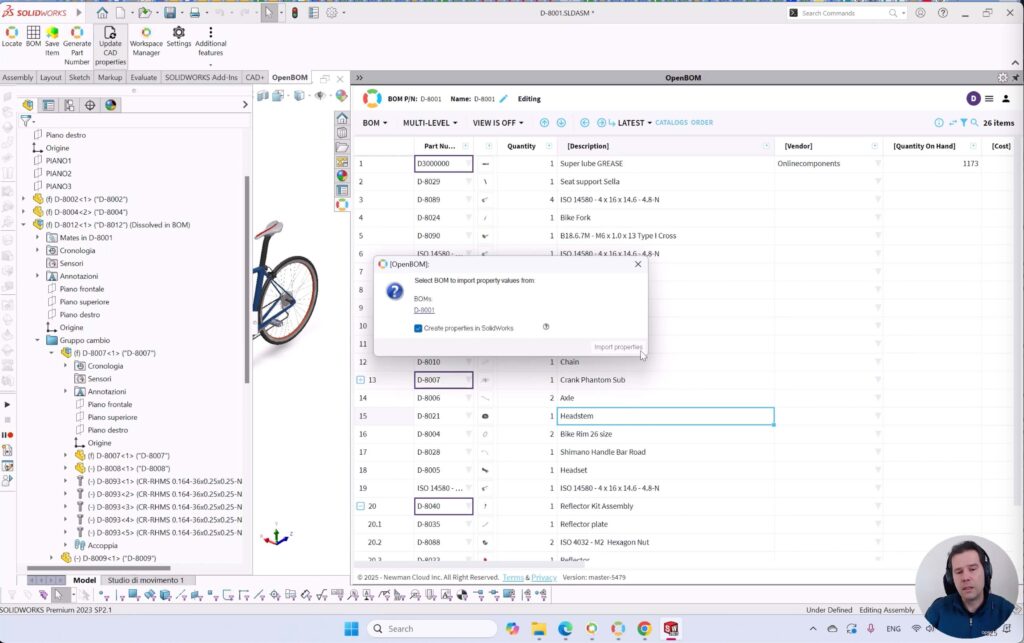
Task: Save the document with floppy icon
Action: point(170,12)
